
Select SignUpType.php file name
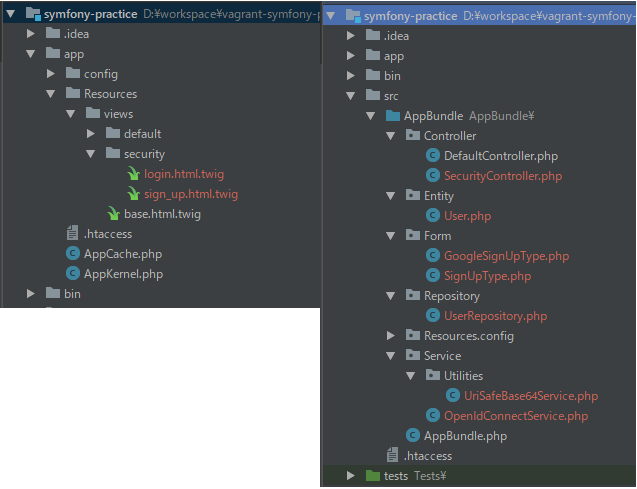488,276
